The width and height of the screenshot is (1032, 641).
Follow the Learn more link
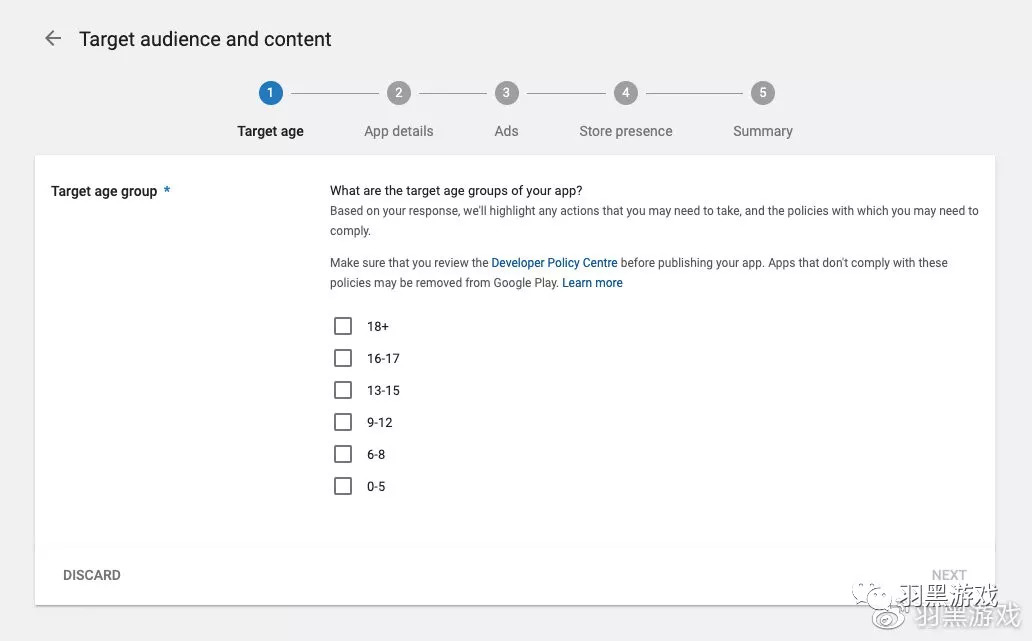click(x=592, y=283)
